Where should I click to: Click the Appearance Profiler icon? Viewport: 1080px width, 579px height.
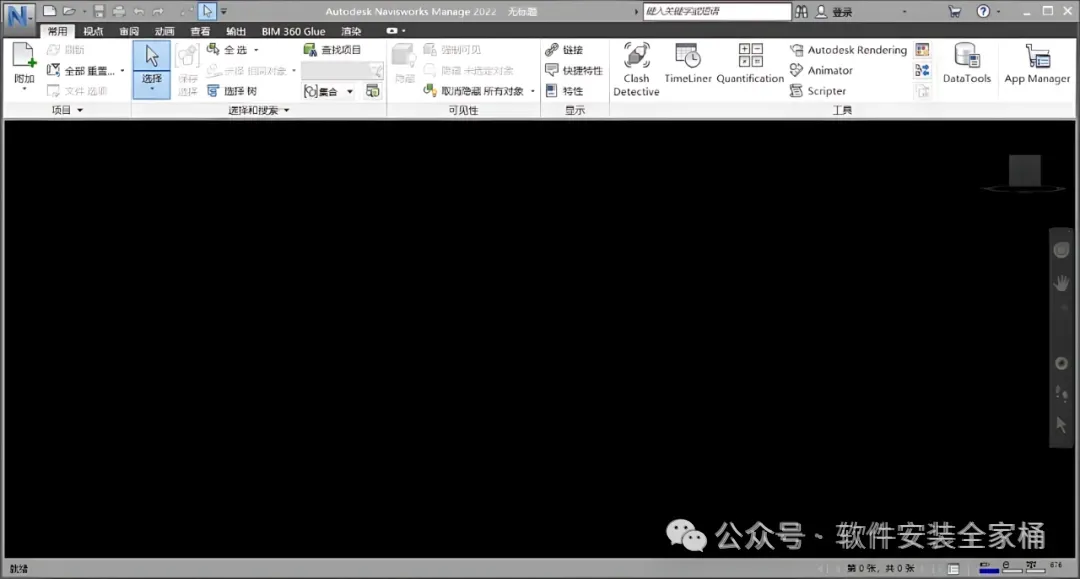(x=922, y=50)
